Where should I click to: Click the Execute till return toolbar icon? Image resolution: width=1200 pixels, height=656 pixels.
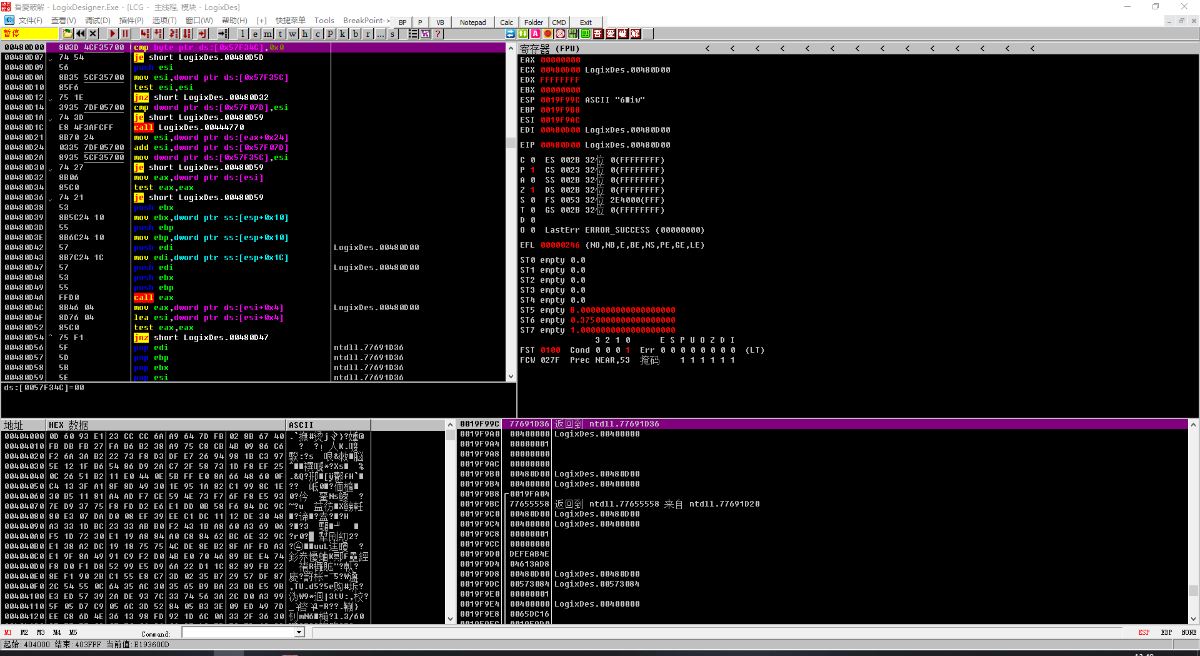coord(203,33)
